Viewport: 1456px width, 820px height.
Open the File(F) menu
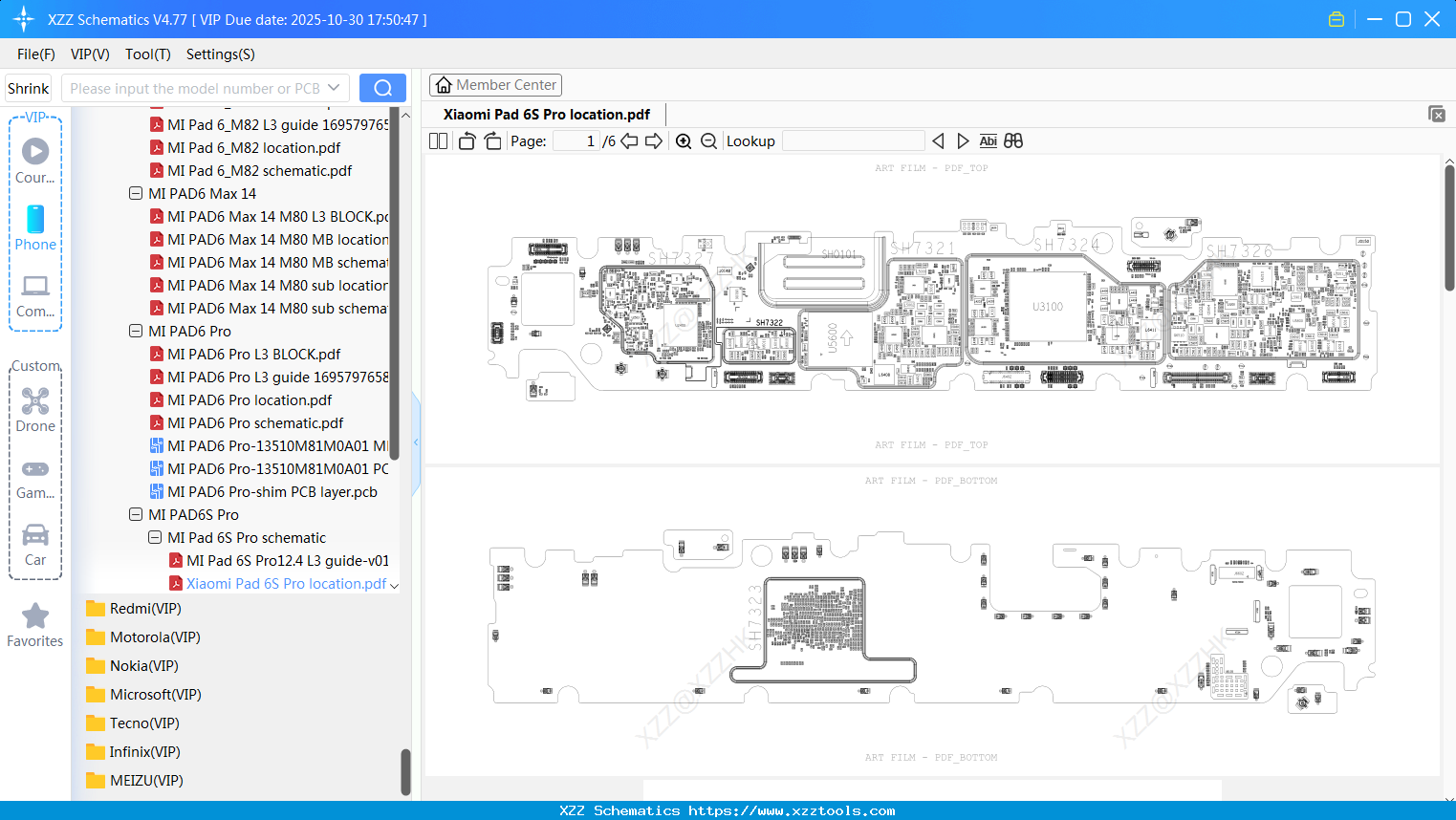(x=36, y=54)
